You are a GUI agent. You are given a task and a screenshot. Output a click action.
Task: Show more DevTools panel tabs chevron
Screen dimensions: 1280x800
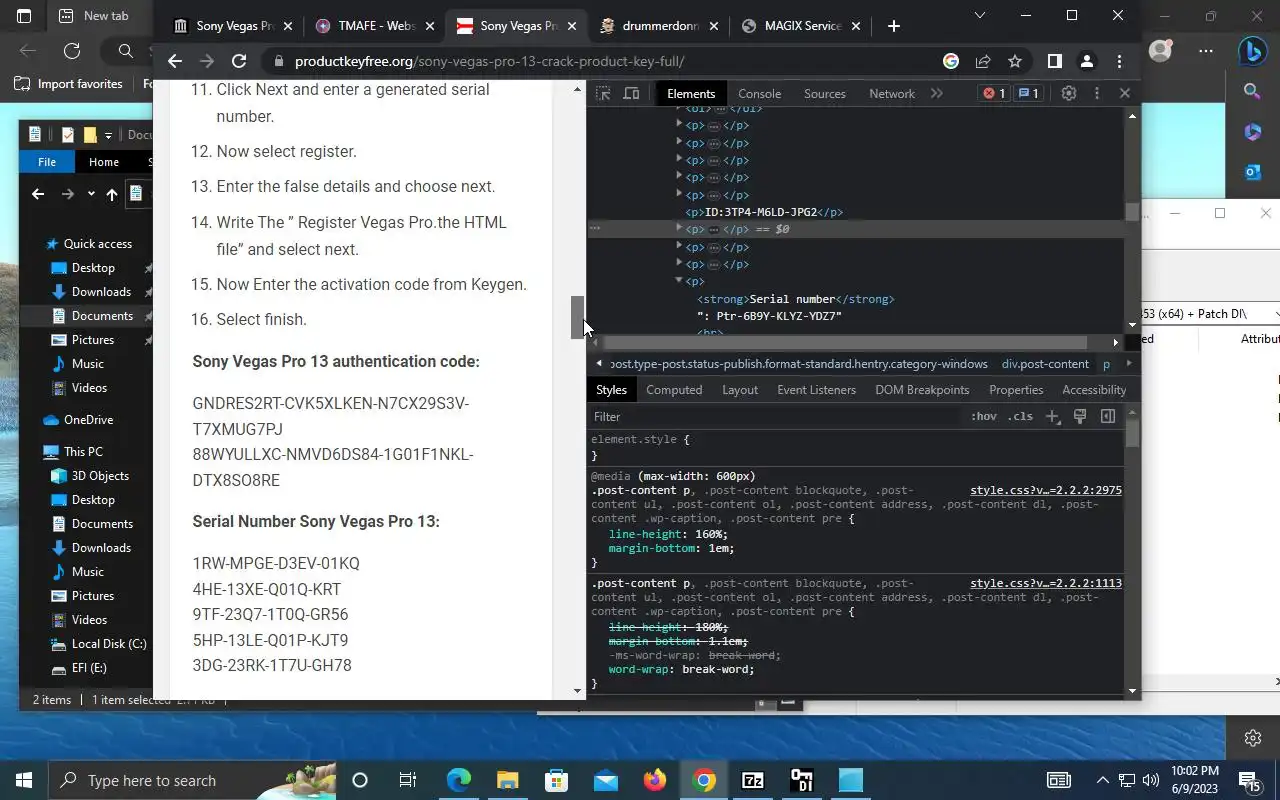[936, 93]
